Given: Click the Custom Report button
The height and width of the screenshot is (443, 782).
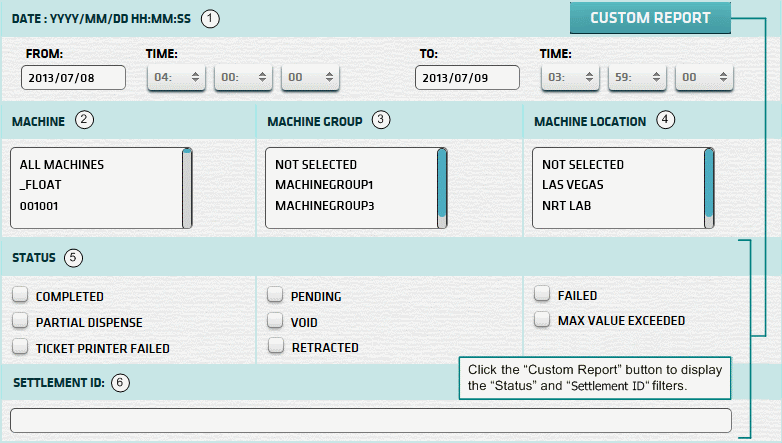Looking at the screenshot, I should [x=650, y=18].
